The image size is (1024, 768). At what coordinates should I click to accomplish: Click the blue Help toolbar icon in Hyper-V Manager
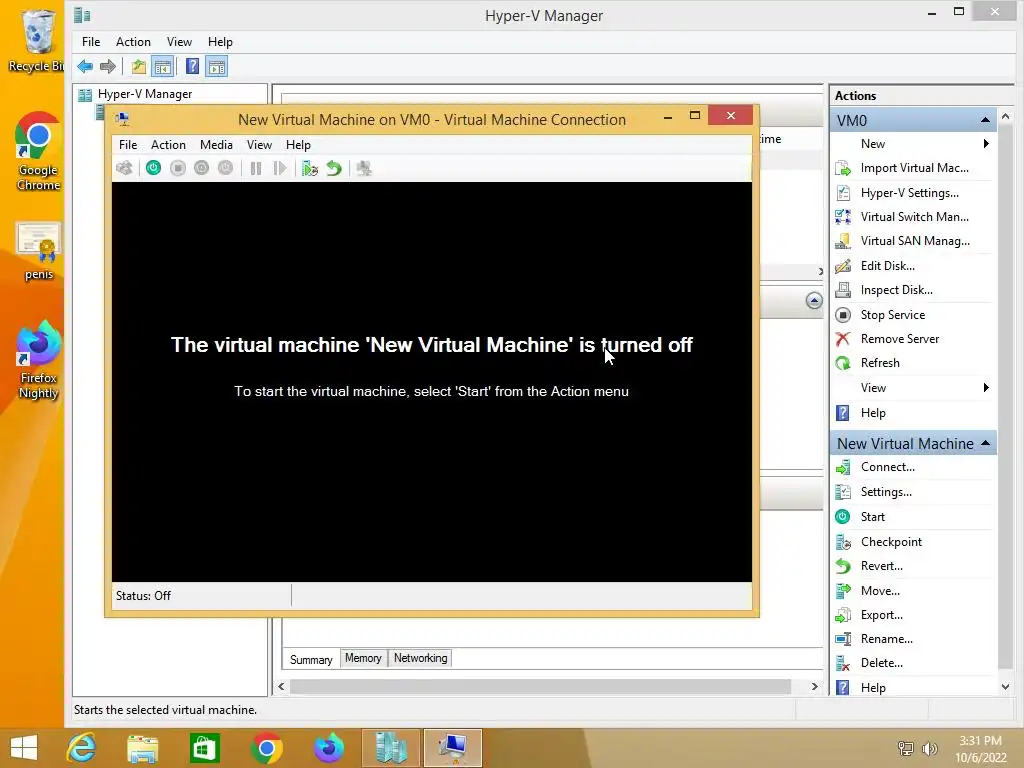pos(192,66)
